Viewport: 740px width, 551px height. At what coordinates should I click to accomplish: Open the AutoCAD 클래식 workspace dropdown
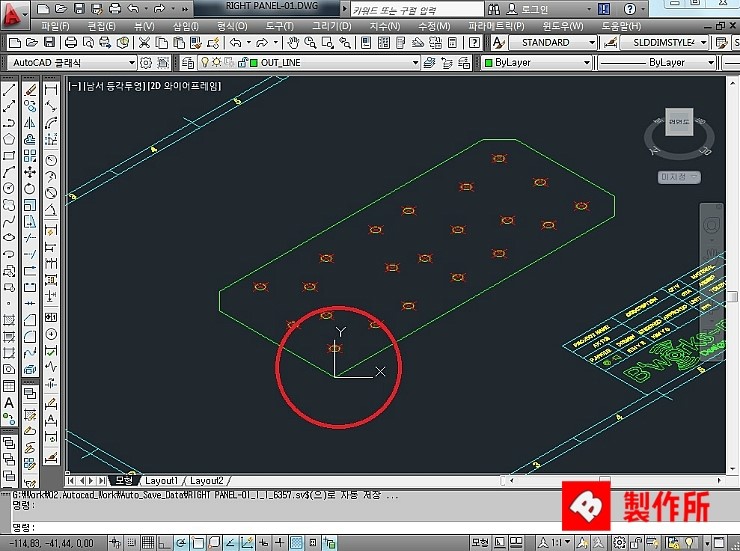[x=132, y=62]
